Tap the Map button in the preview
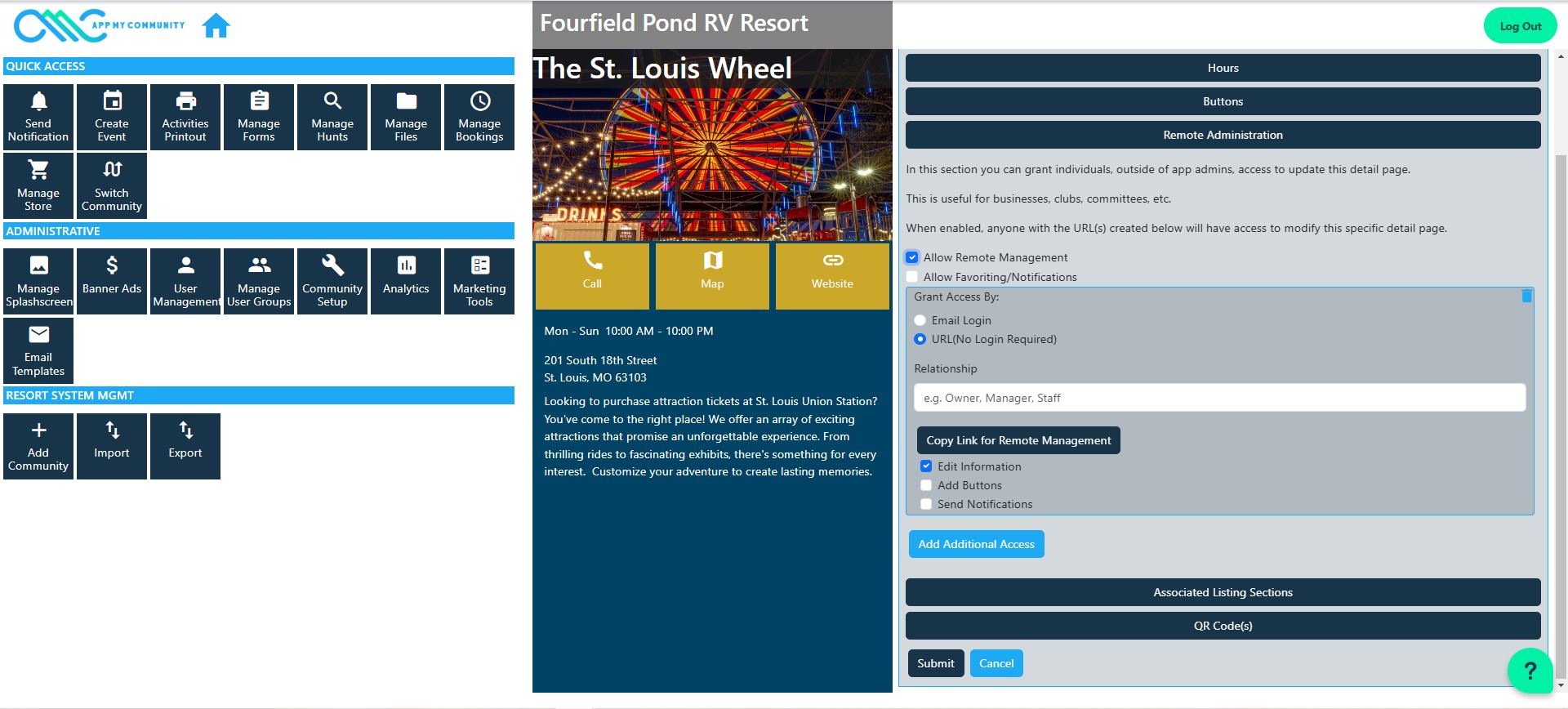This screenshot has width=1568, height=709. pos(712,275)
